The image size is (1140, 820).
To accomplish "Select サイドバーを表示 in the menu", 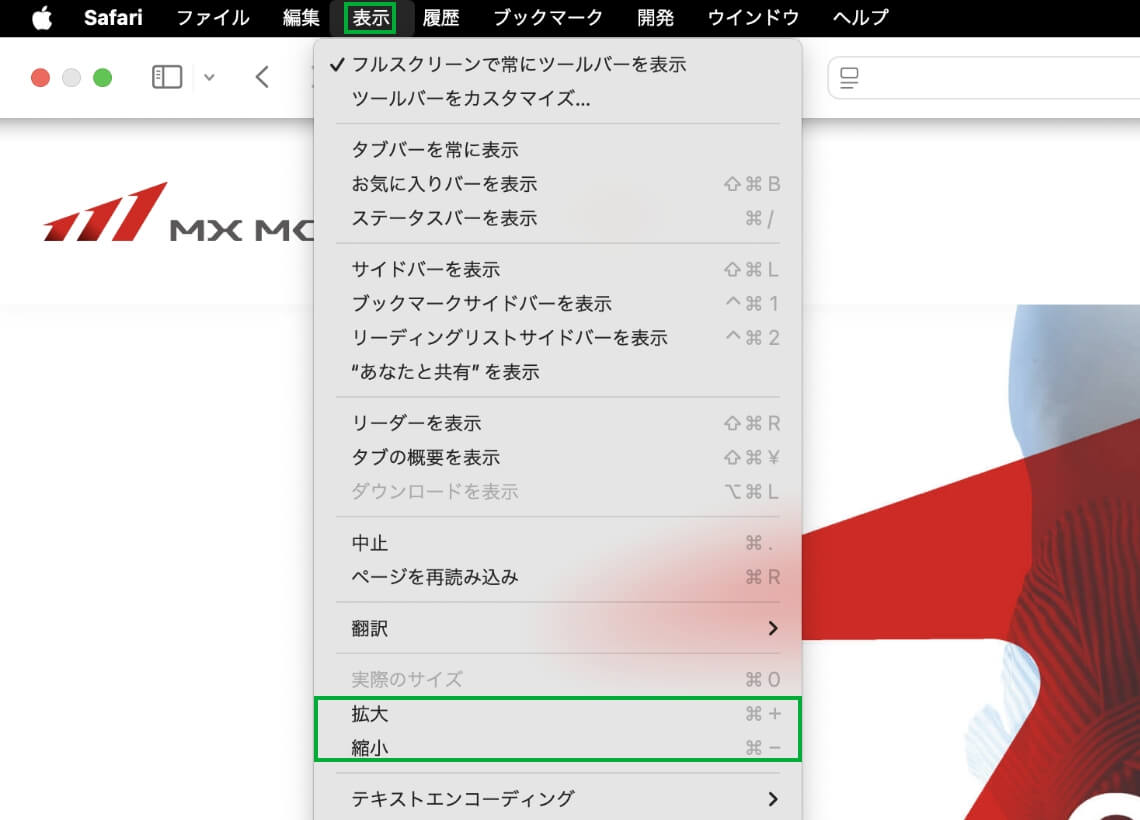I will [x=425, y=269].
